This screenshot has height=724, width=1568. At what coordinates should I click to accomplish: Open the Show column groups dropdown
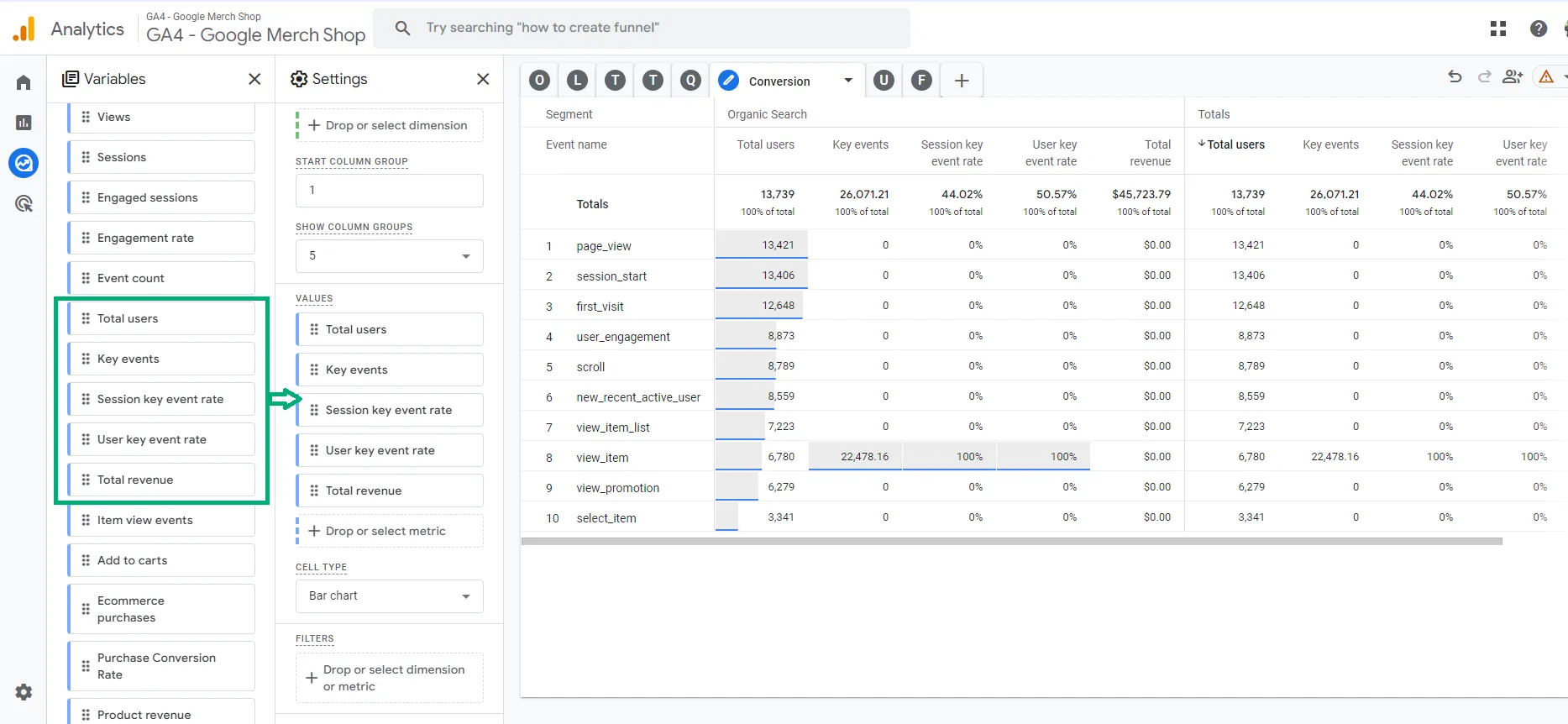390,255
